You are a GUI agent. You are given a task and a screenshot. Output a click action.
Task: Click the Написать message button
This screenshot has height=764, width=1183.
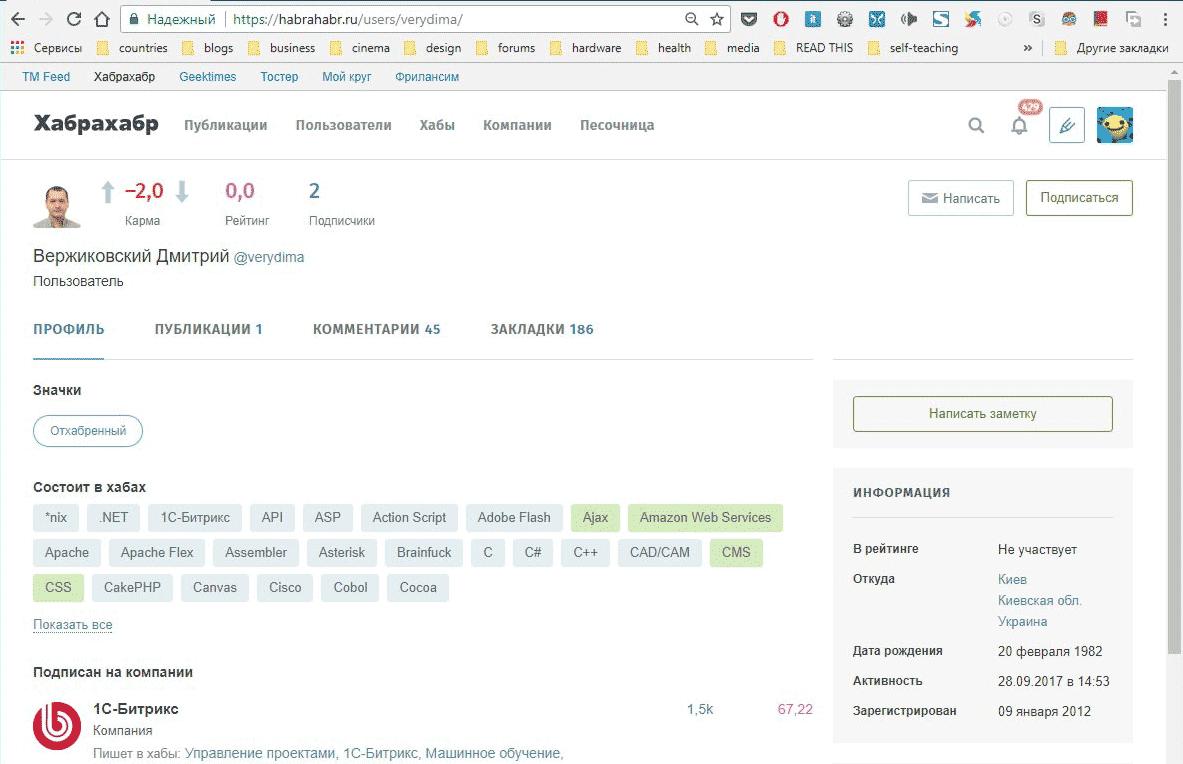pyautogui.click(x=960, y=198)
